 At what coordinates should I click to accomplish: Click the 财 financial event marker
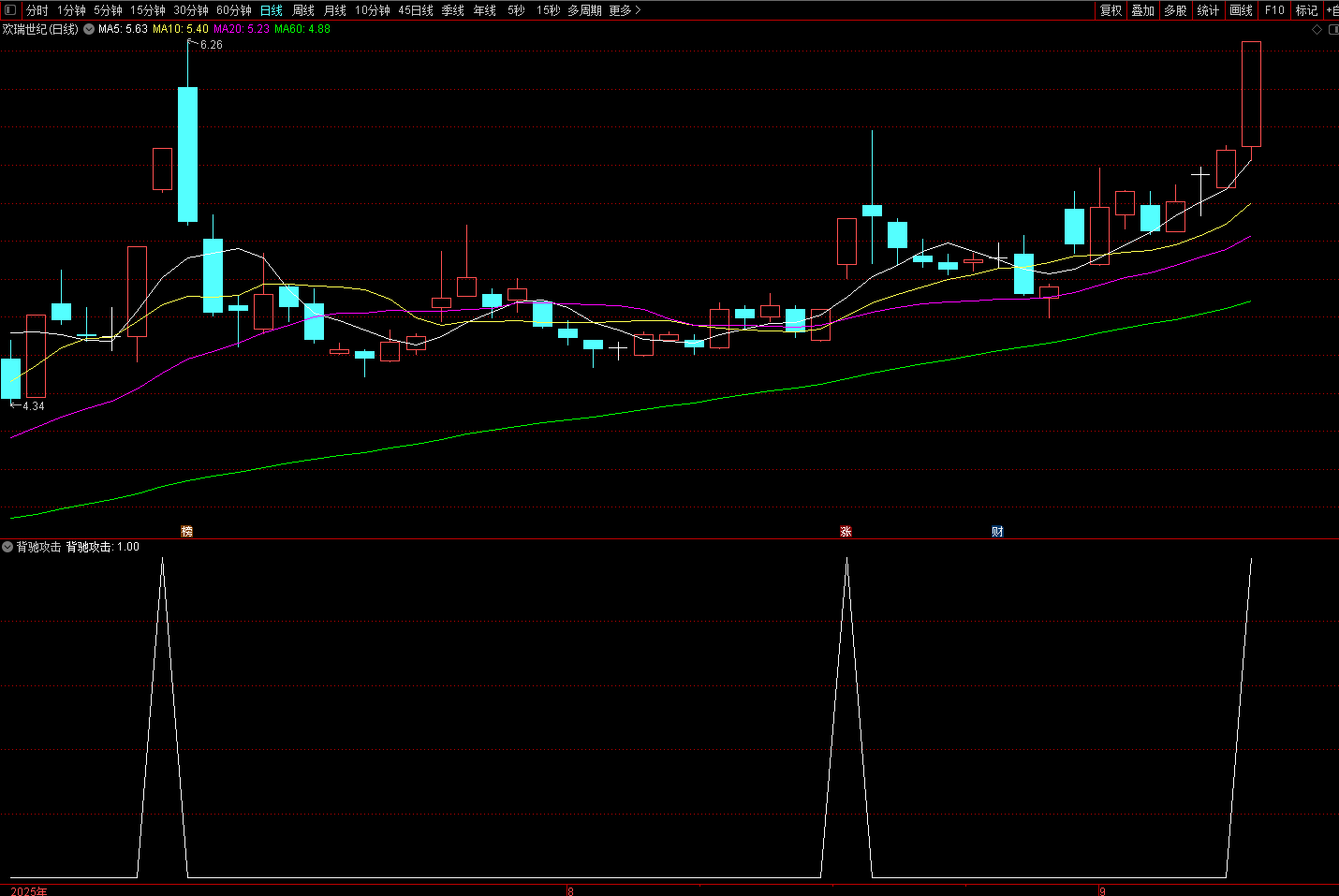pyautogui.click(x=998, y=531)
